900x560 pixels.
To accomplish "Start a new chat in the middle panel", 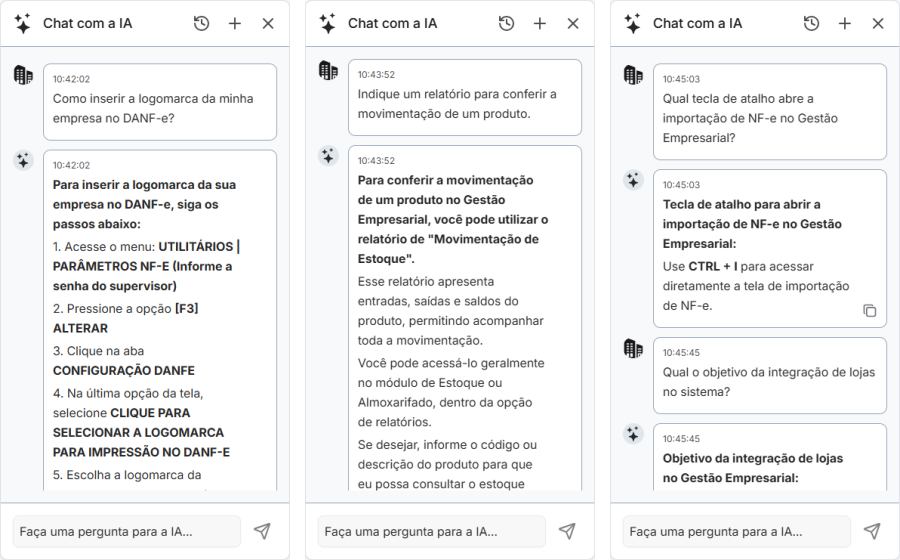I will (540, 24).
